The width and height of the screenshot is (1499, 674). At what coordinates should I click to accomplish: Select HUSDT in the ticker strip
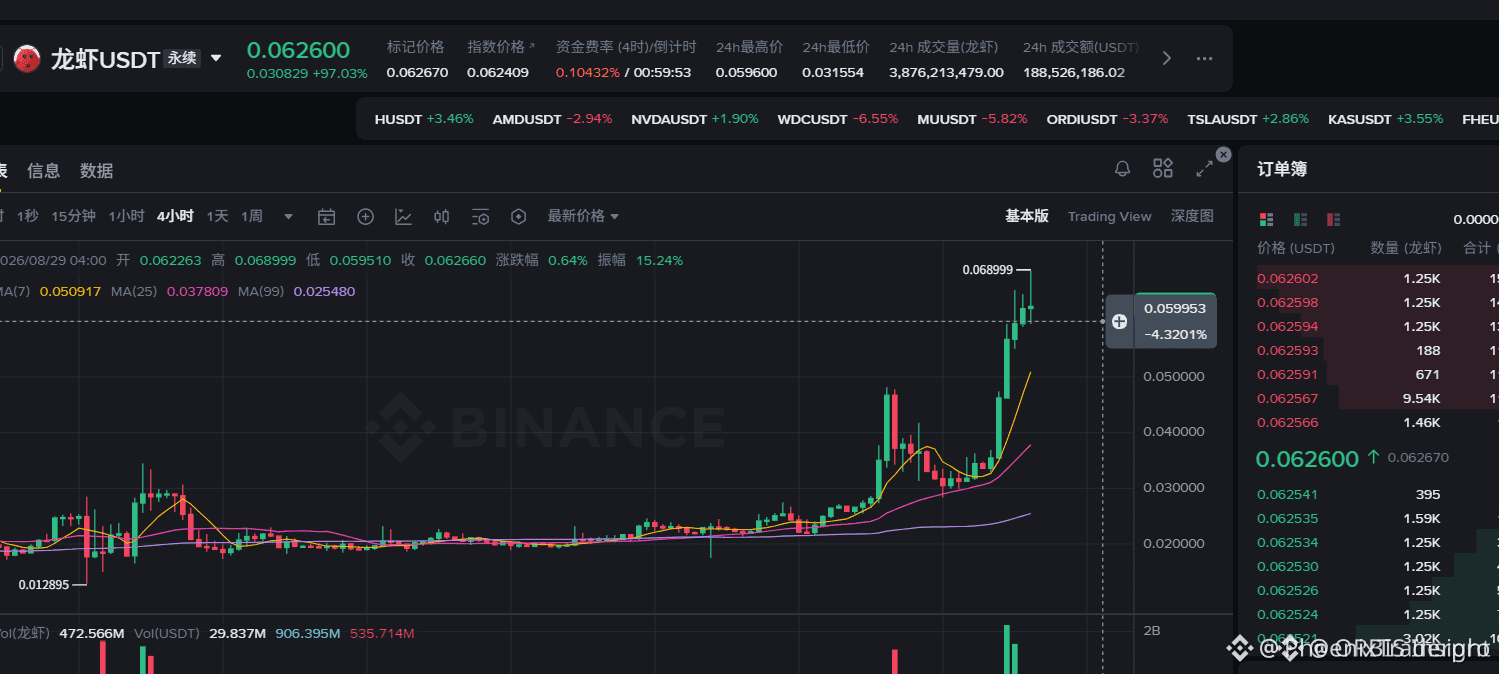424,119
